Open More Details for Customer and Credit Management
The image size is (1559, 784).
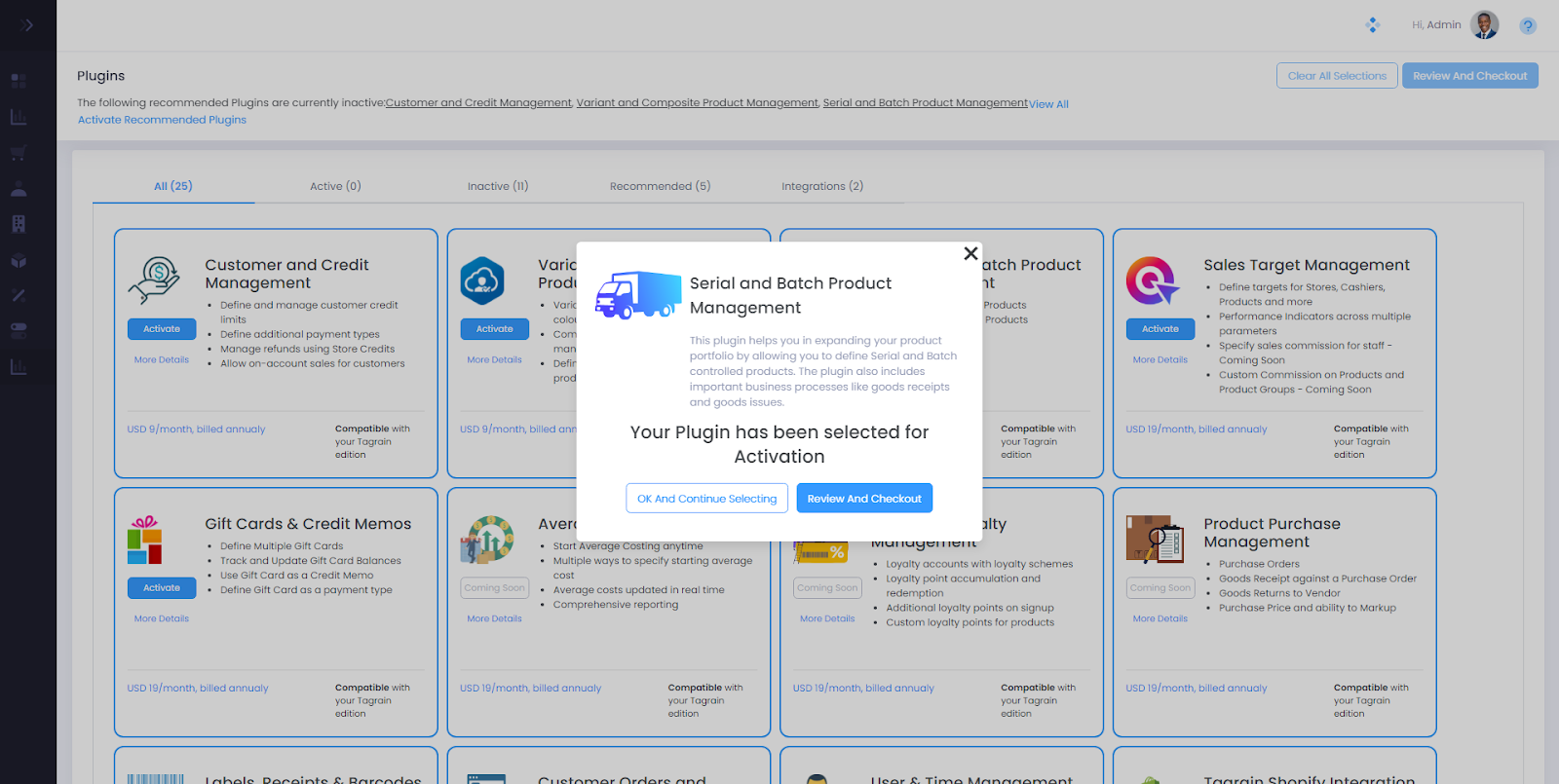[x=162, y=360]
